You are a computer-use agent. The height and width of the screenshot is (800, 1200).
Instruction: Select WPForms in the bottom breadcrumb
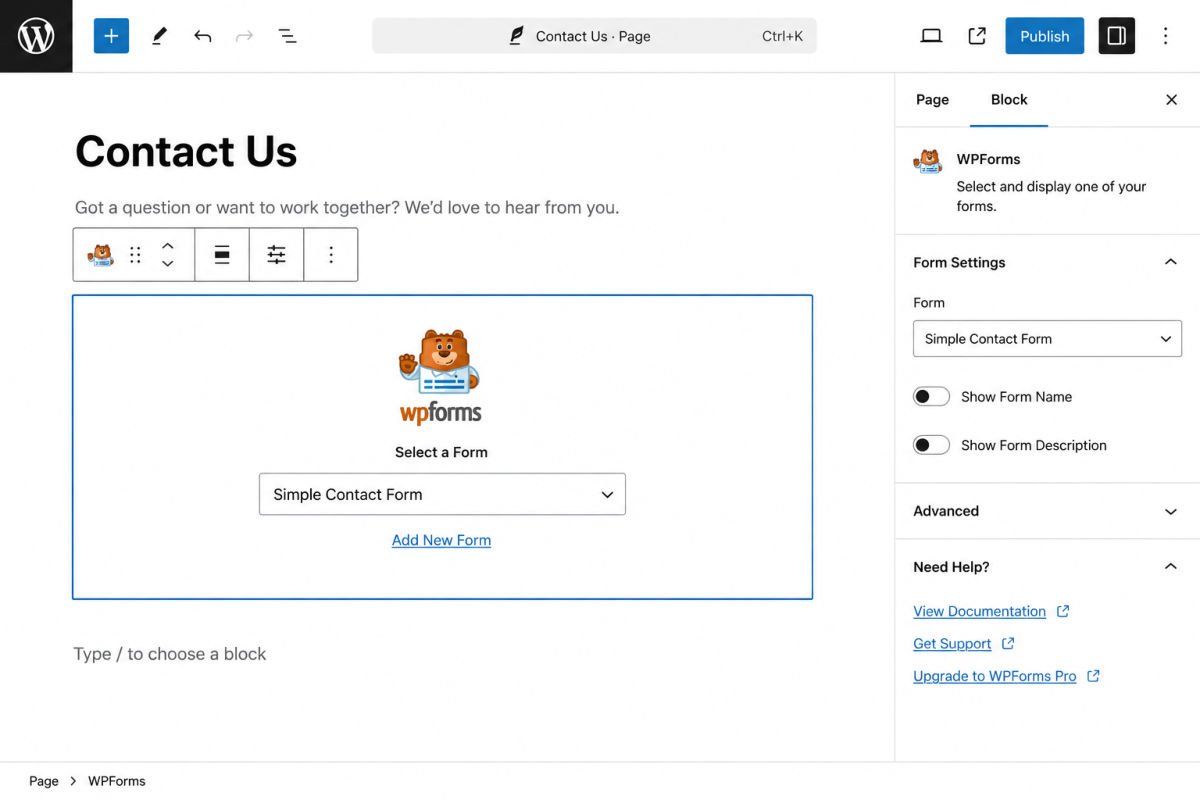coord(117,781)
